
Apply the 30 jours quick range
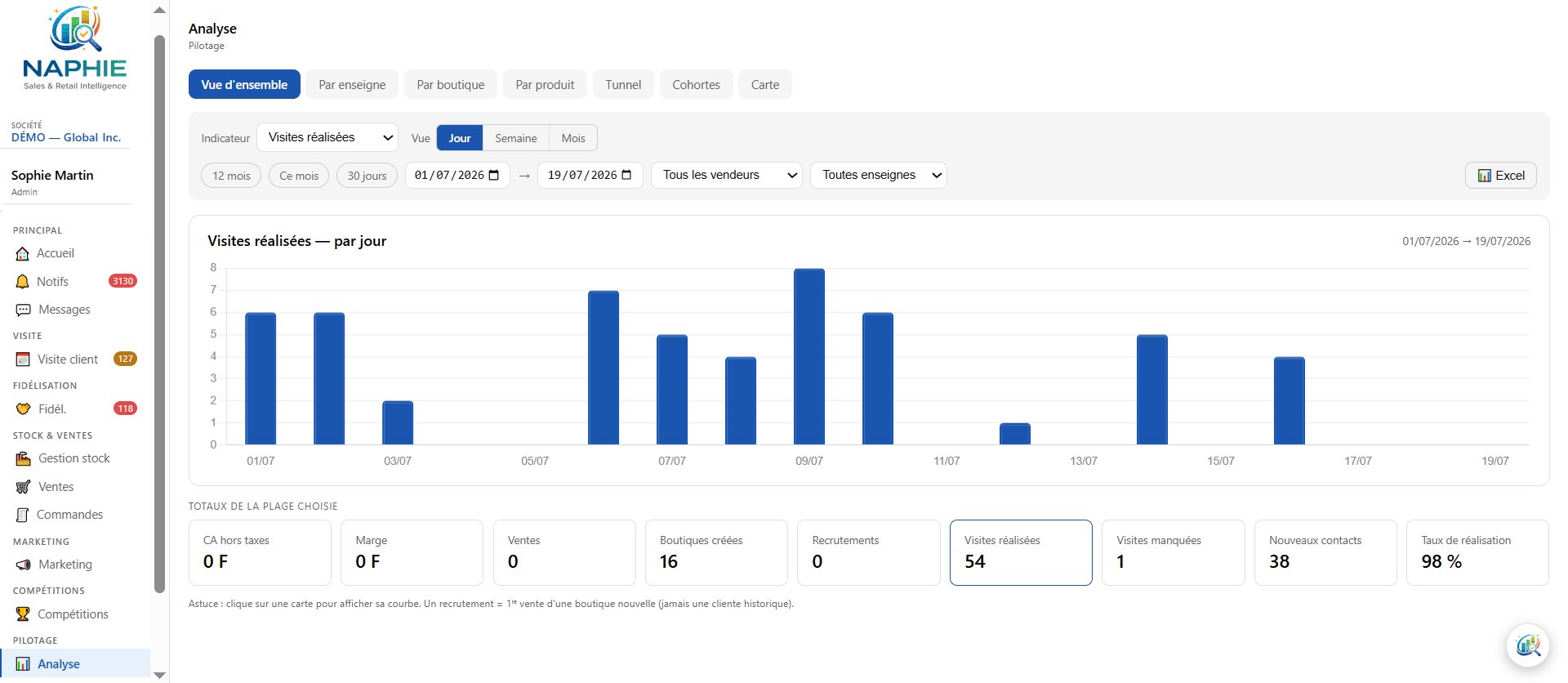(x=367, y=176)
